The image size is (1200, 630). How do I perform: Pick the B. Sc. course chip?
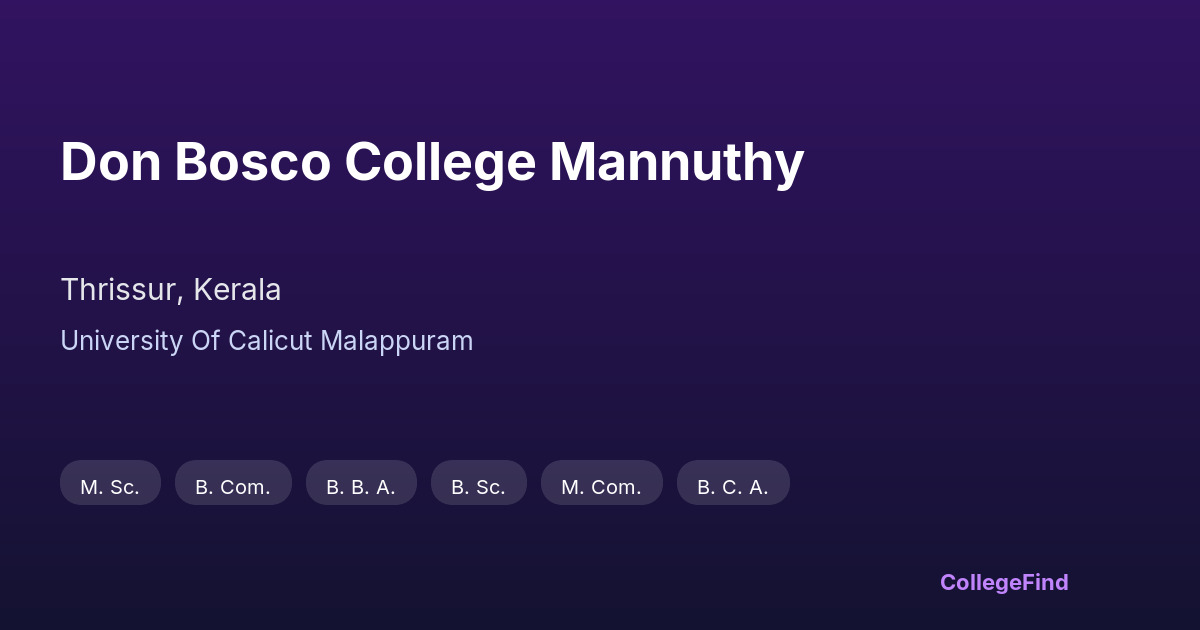pos(478,487)
